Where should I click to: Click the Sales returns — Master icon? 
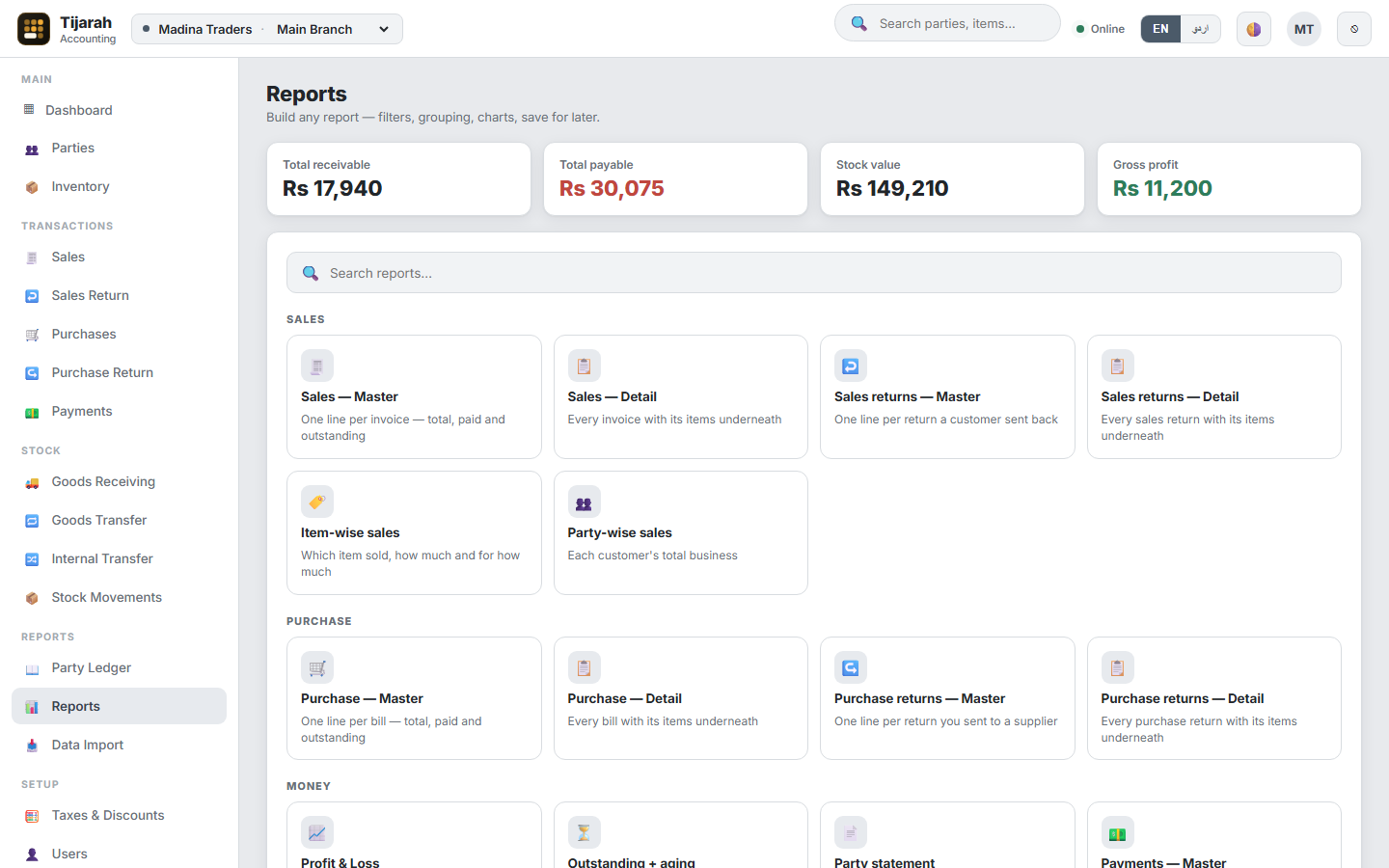coord(851,366)
